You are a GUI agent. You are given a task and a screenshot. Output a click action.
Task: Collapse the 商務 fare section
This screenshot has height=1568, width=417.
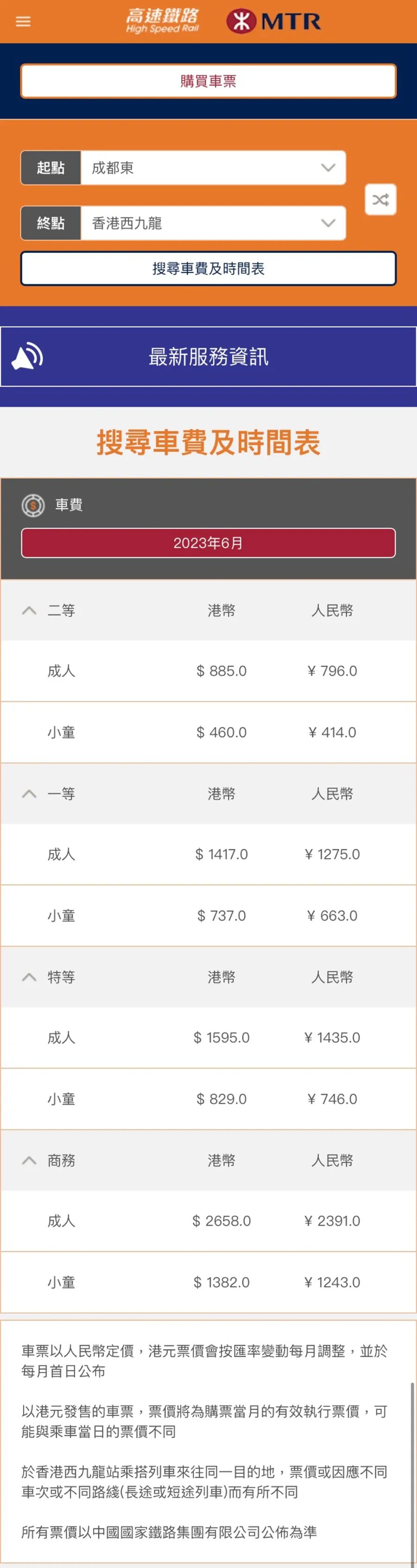tap(29, 1160)
